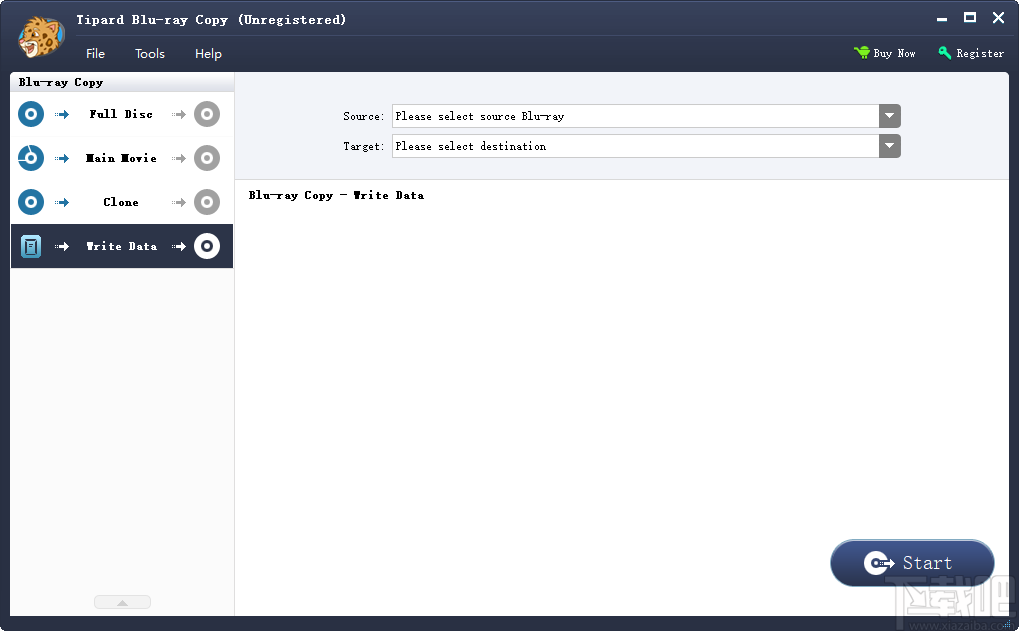Open the Tools menu

tap(149, 54)
